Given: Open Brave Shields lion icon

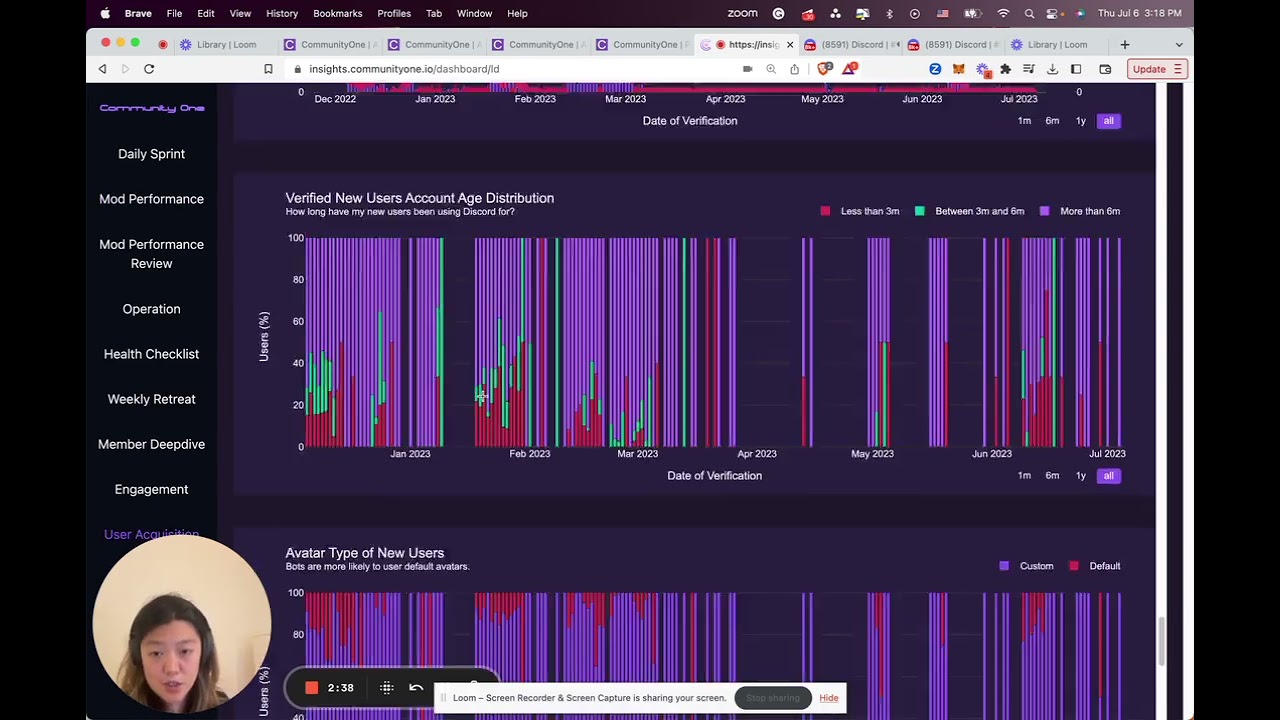Looking at the screenshot, I should click(824, 69).
